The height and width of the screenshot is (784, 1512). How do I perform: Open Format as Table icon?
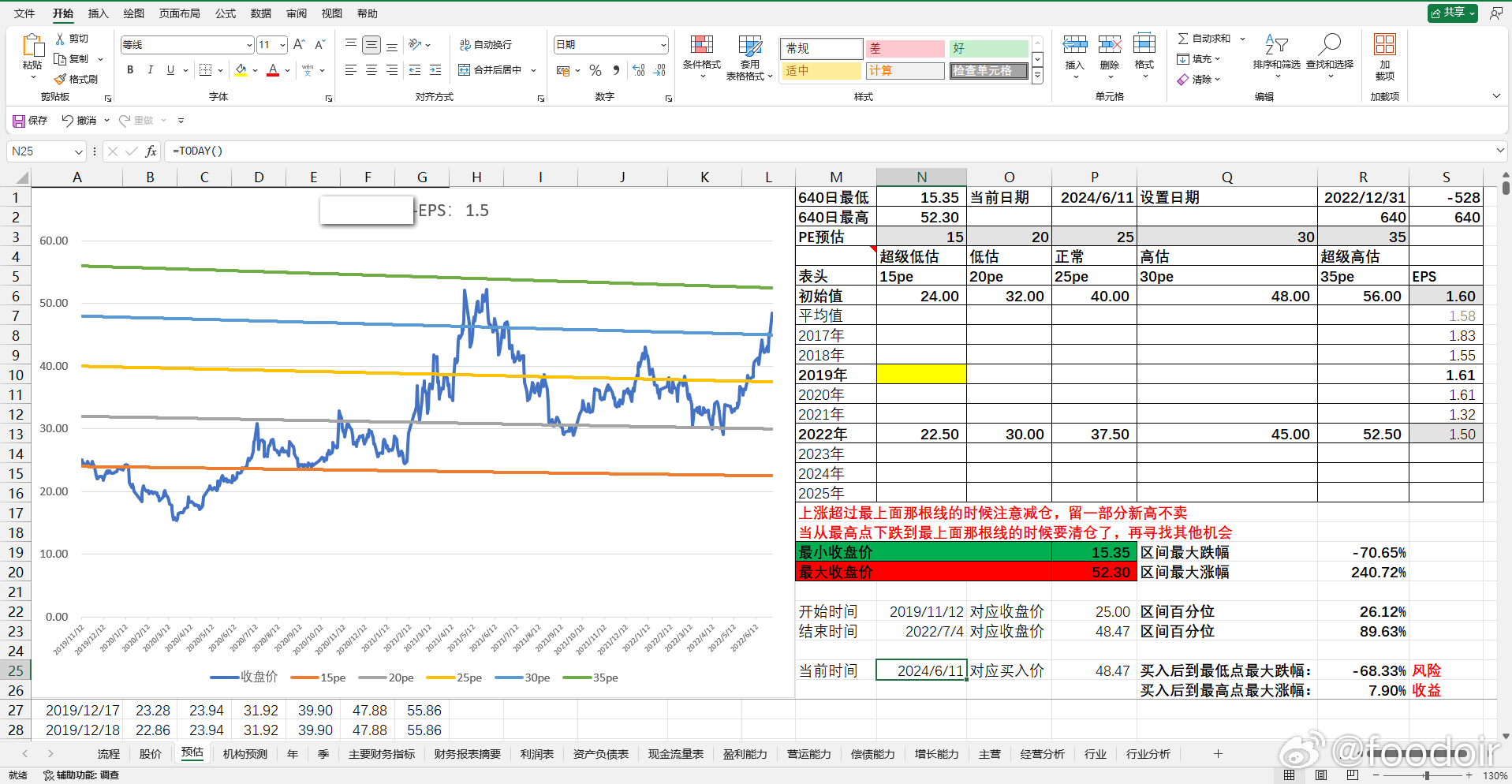click(x=749, y=45)
